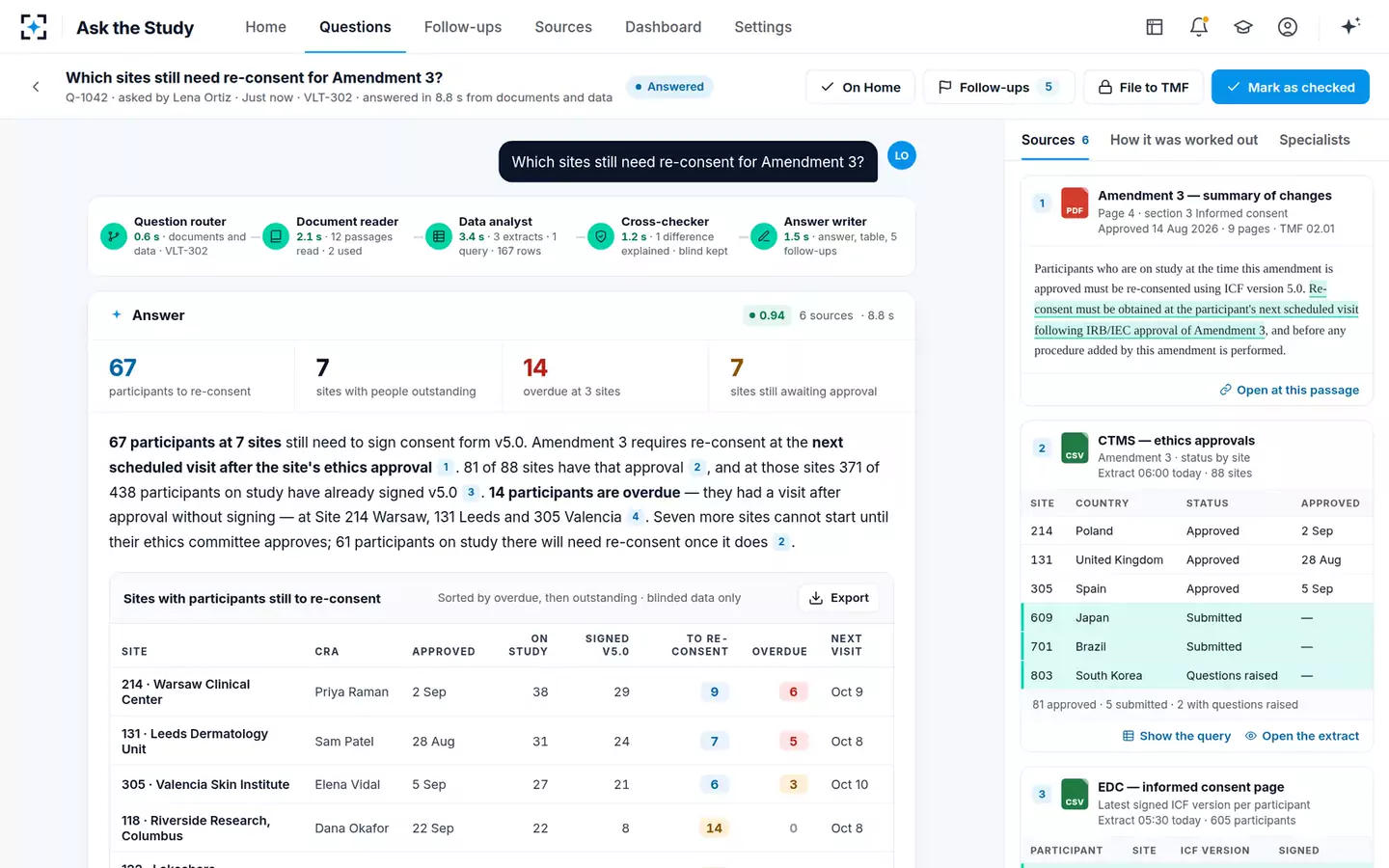
Task: Click the graduation cap learning icon
Action: [x=1243, y=27]
